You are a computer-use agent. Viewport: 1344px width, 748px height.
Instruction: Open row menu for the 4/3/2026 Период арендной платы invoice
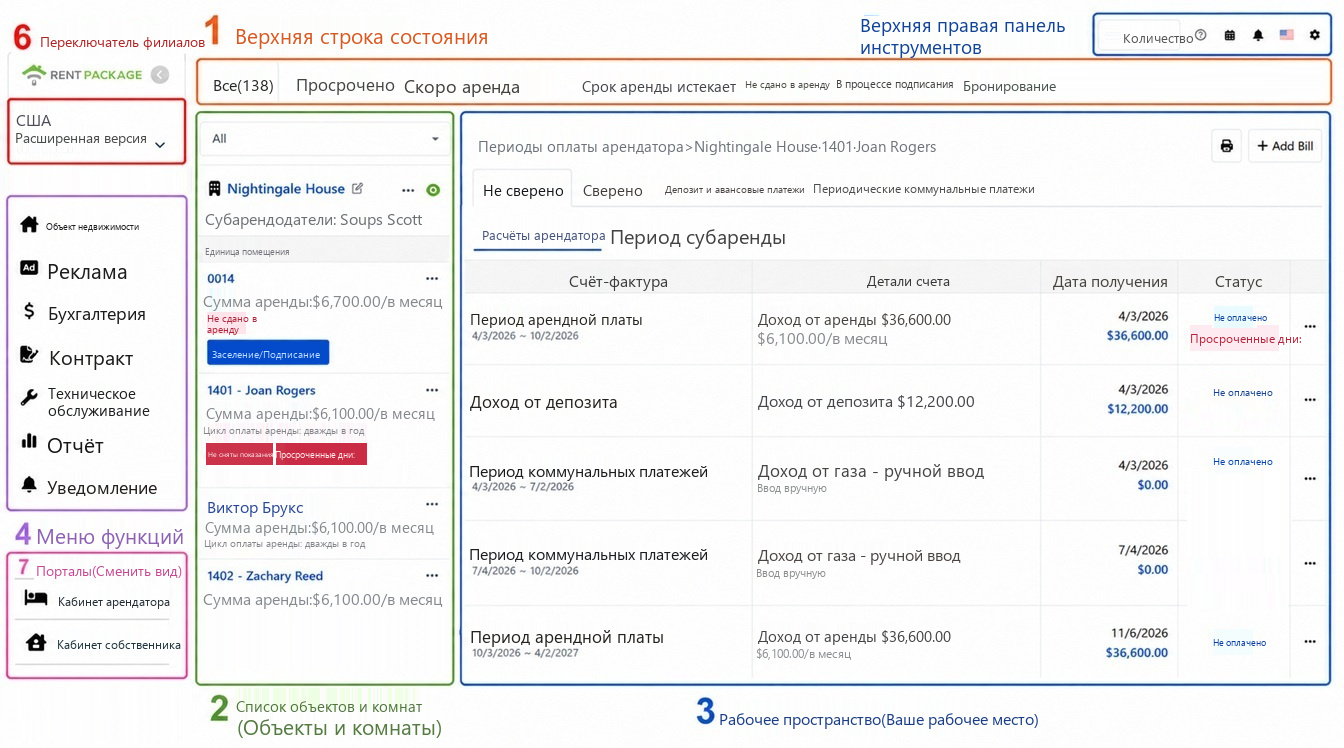point(1310,327)
